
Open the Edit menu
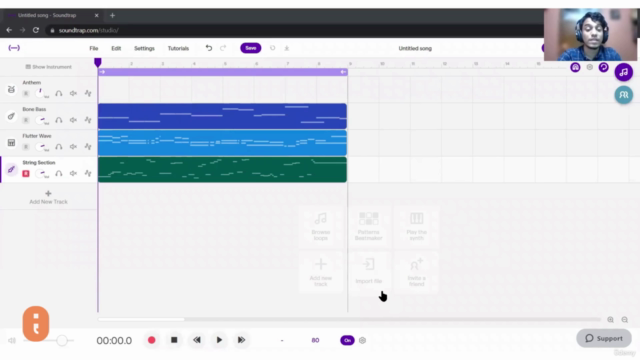pos(116,48)
